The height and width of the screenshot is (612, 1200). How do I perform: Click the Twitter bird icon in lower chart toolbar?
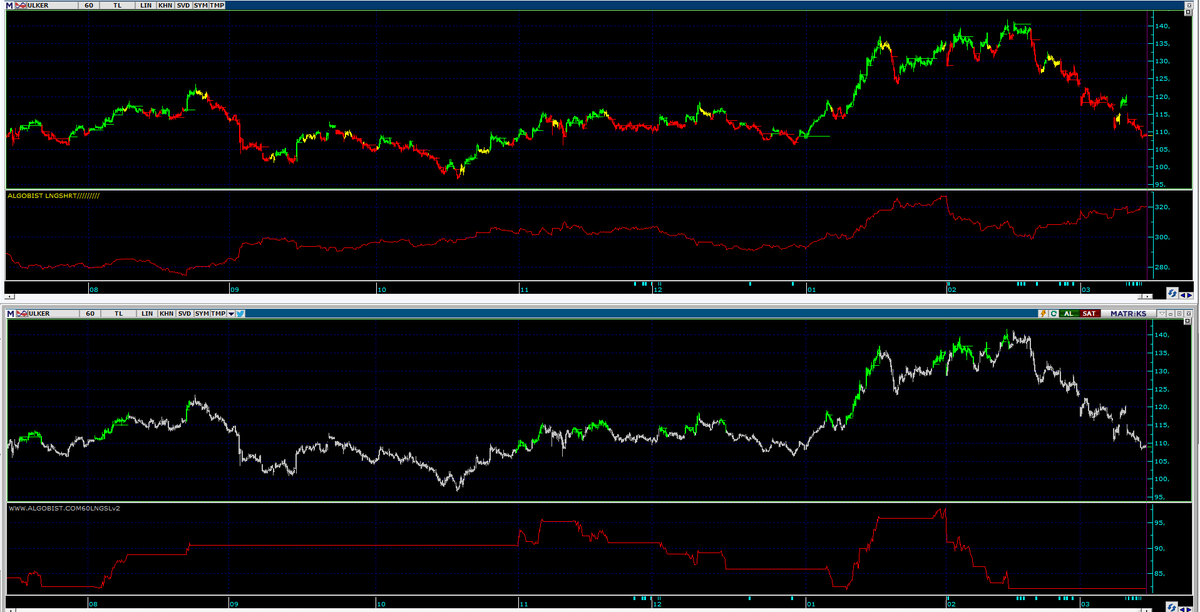[240, 313]
